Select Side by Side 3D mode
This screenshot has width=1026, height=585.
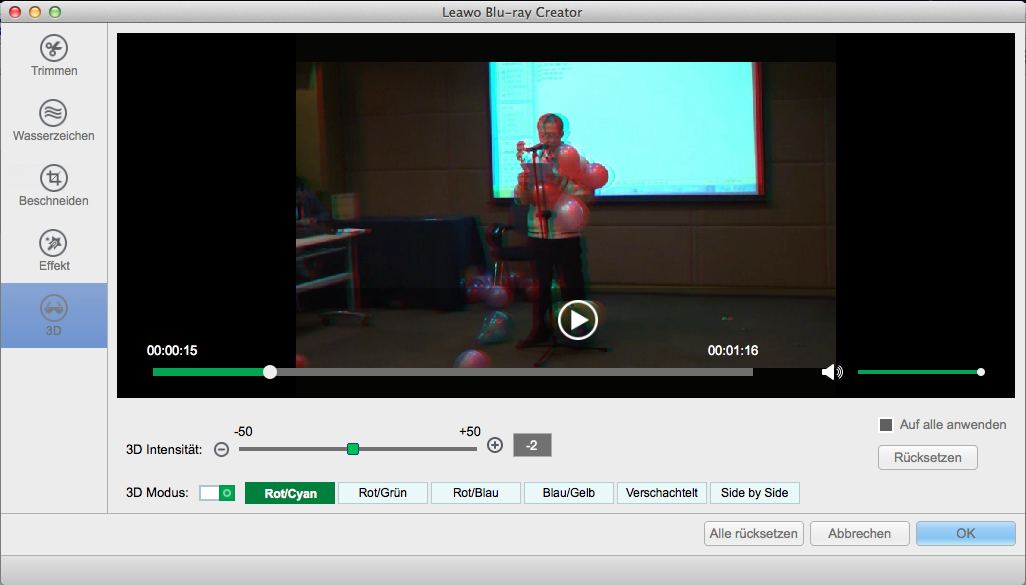pyautogui.click(x=754, y=493)
